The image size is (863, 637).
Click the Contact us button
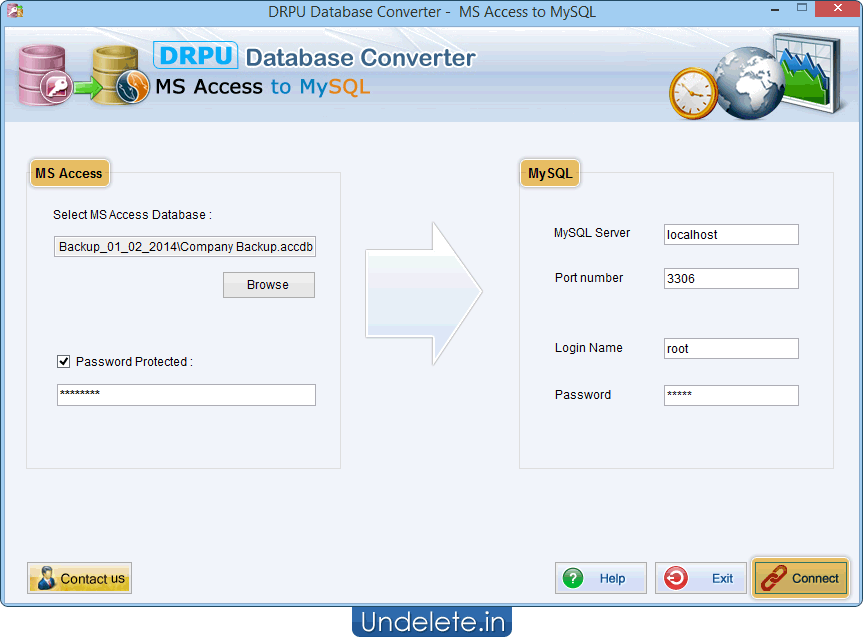(79, 578)
